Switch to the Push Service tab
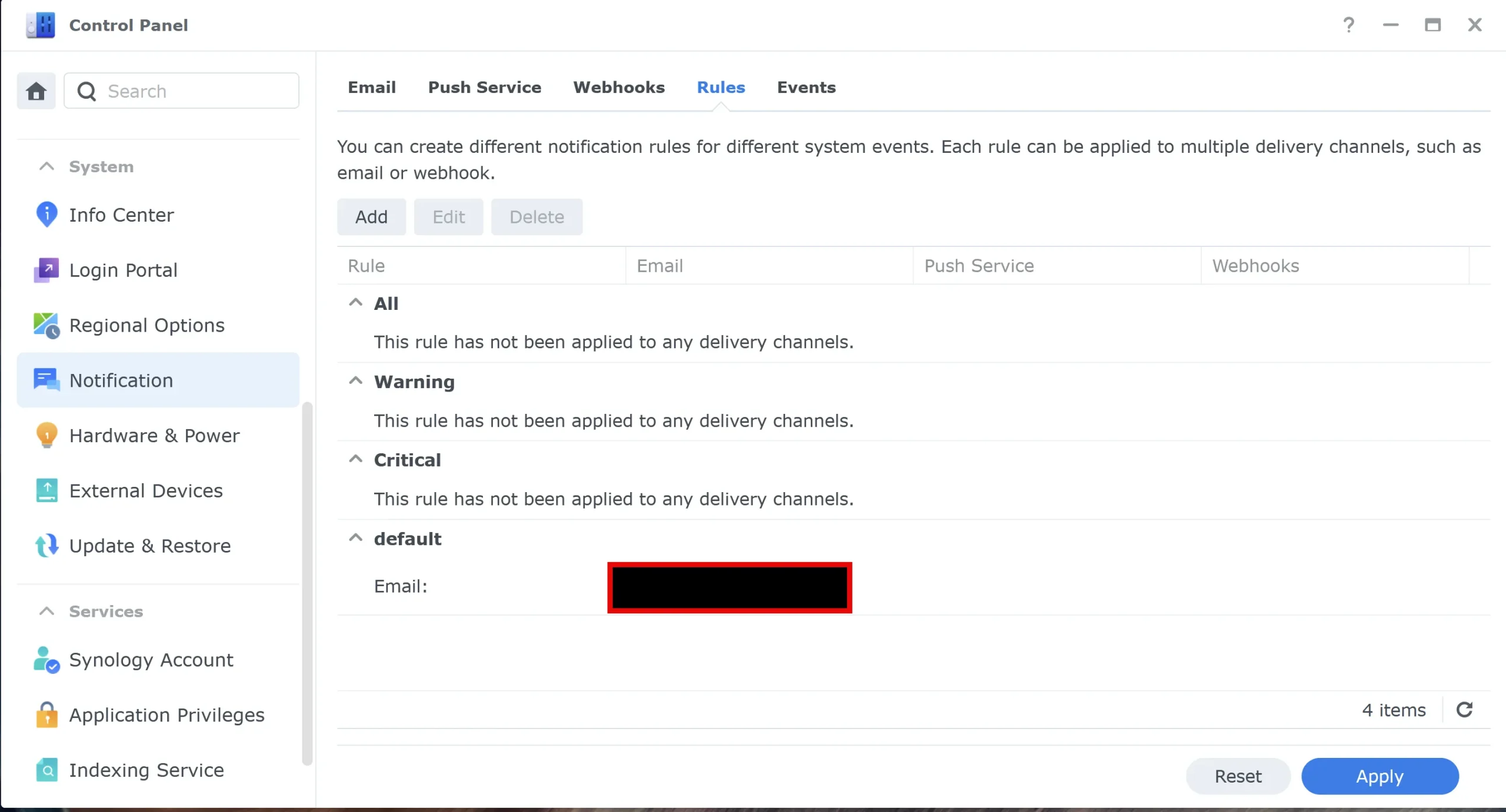This screenshot has height=812, width=1506. coord(485,87)
